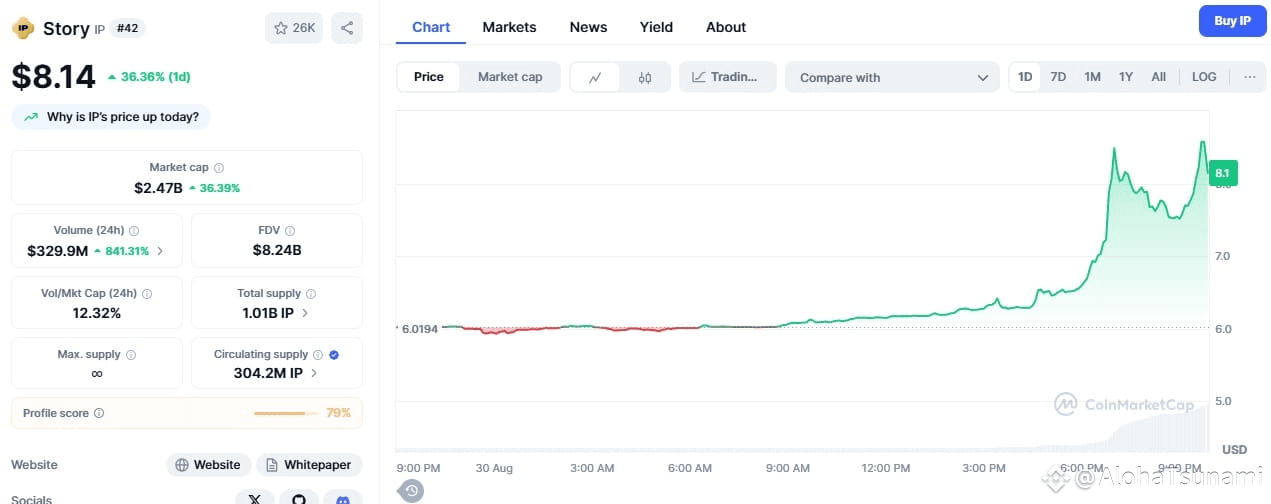This screenshot has height=504, width=1271.
Task: Open the Why is IP's price up today link
Action: [x=111, y=117]
